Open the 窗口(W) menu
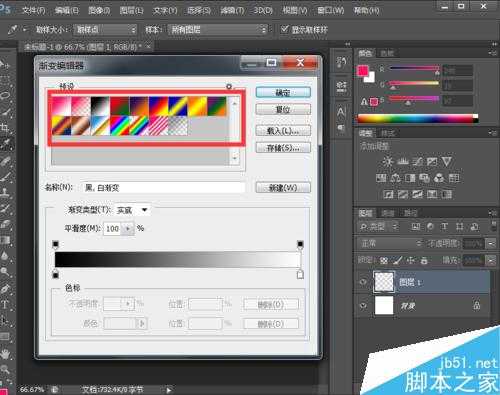 330,10
